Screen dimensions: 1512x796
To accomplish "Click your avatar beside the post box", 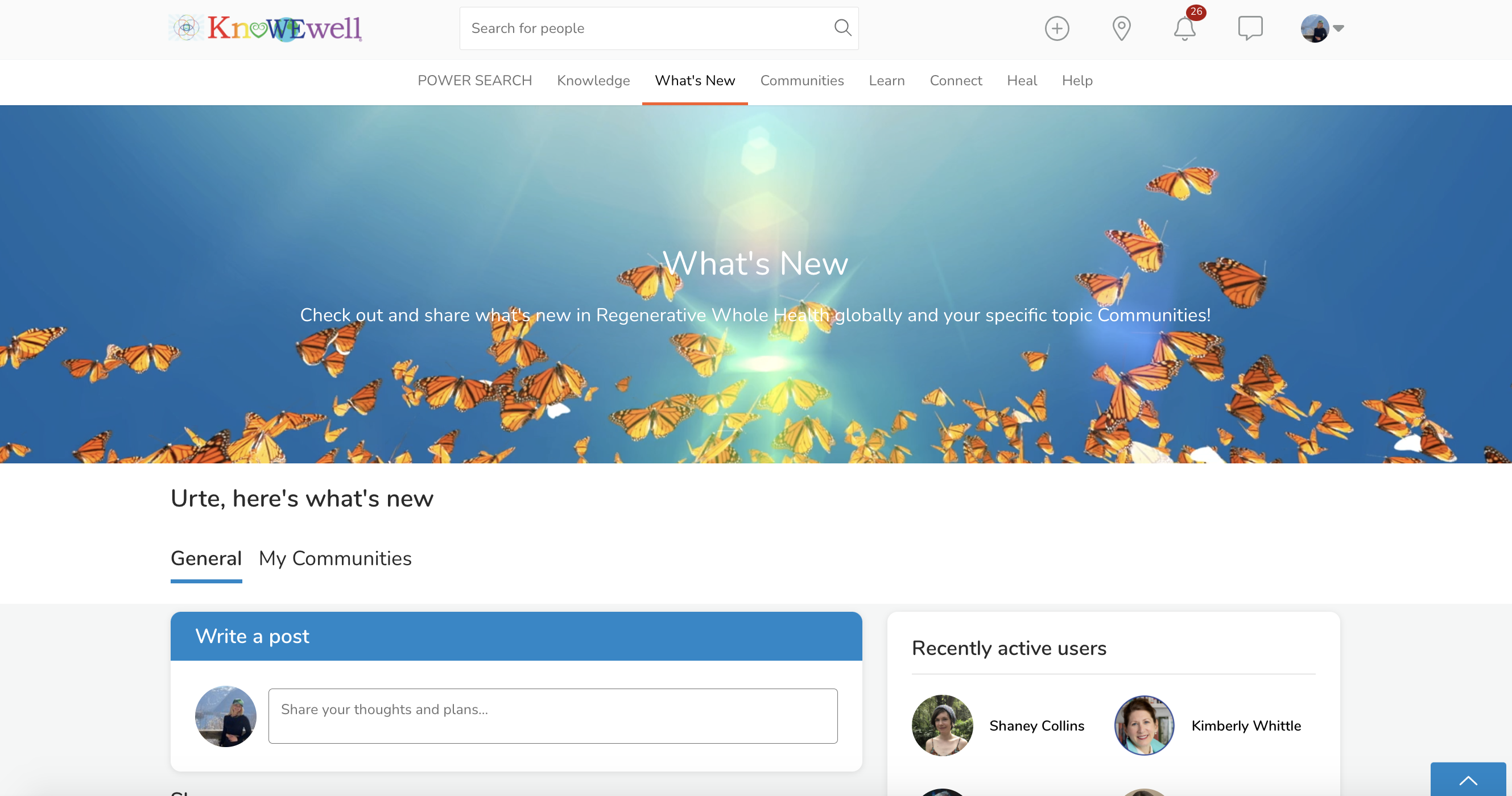I will (225, 716).
